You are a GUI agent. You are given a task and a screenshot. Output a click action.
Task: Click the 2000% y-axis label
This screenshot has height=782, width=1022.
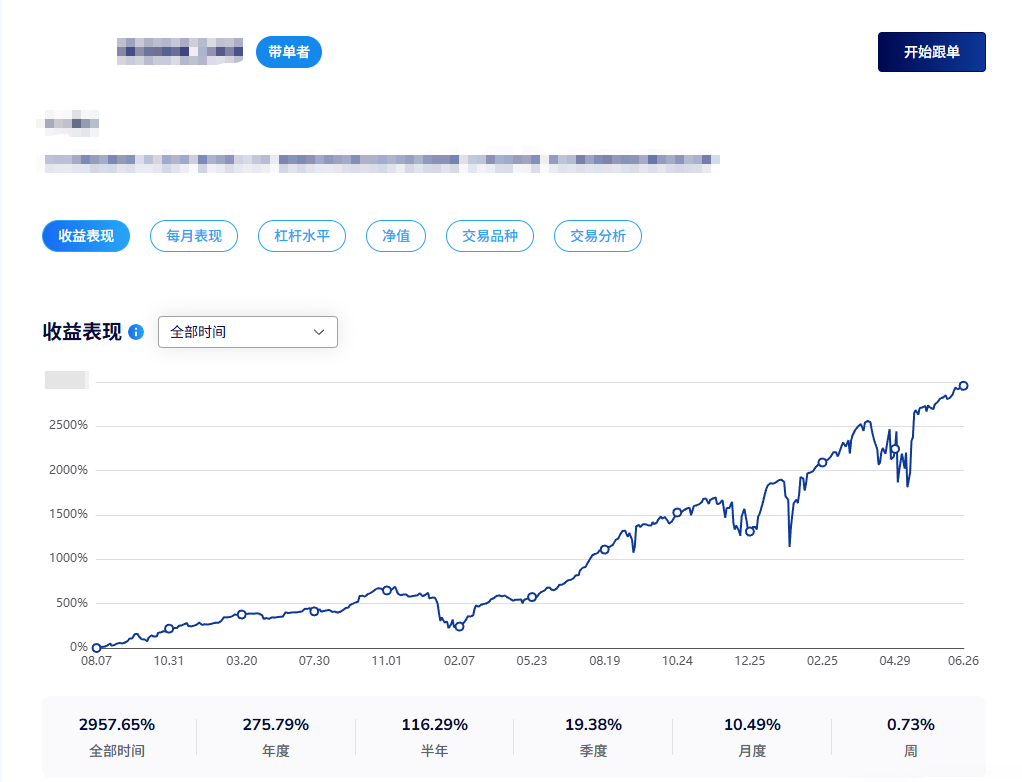coord(68,470)
